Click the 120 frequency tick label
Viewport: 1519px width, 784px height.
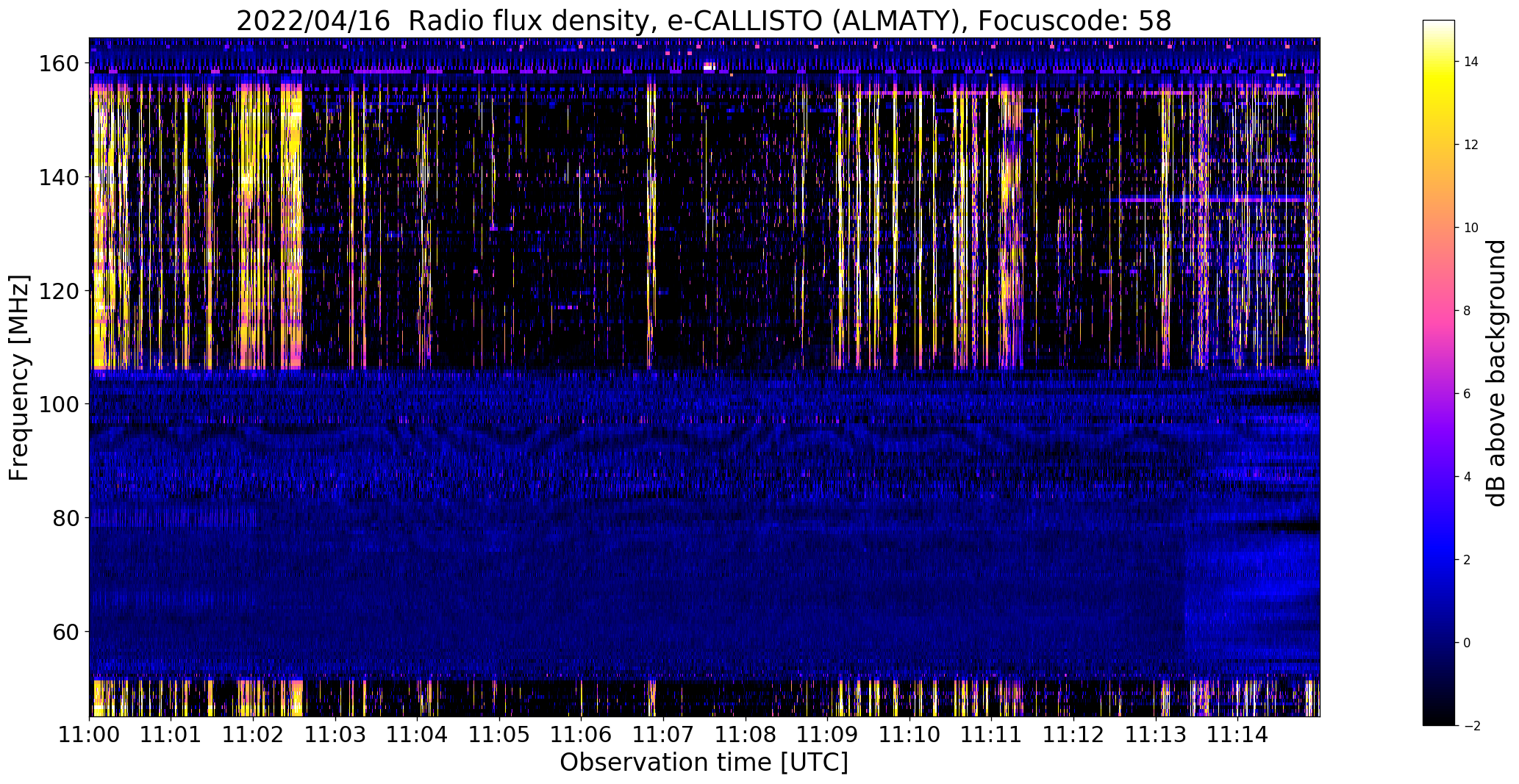click(60, 291)
